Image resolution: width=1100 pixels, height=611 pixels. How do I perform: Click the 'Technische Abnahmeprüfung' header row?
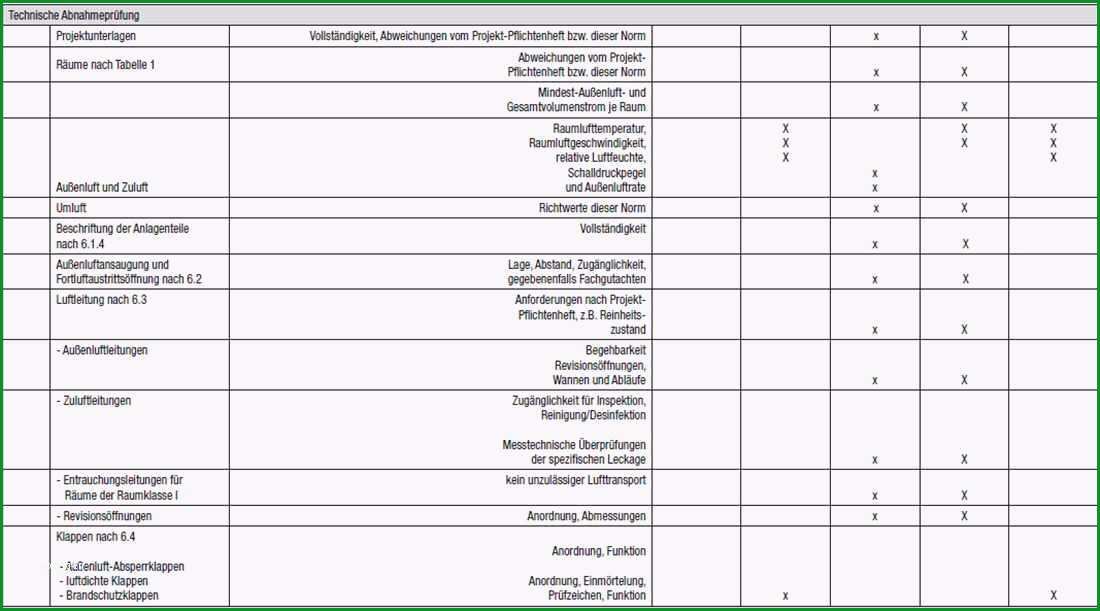coord(550,15)
